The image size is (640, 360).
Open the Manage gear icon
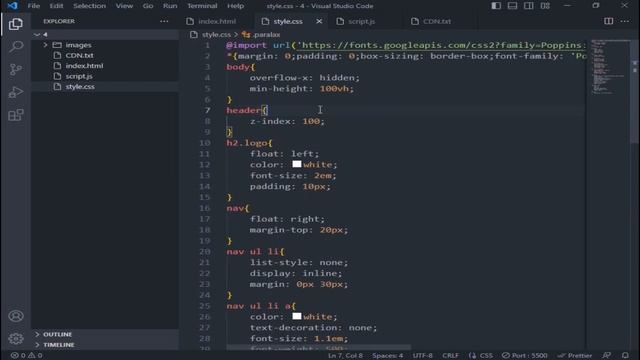16,338
